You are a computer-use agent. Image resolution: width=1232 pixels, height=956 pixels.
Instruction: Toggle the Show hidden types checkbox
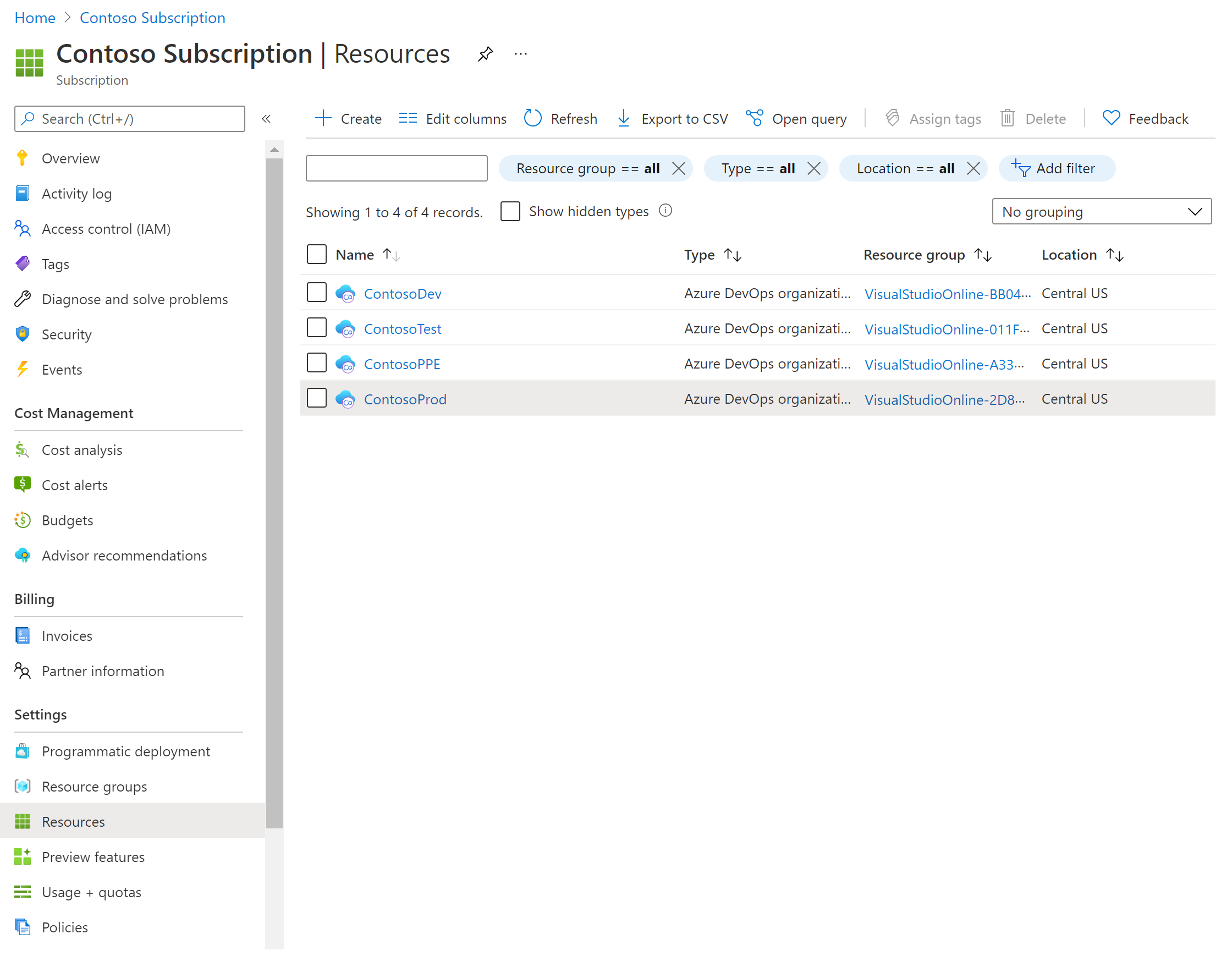tap(511, 211)
